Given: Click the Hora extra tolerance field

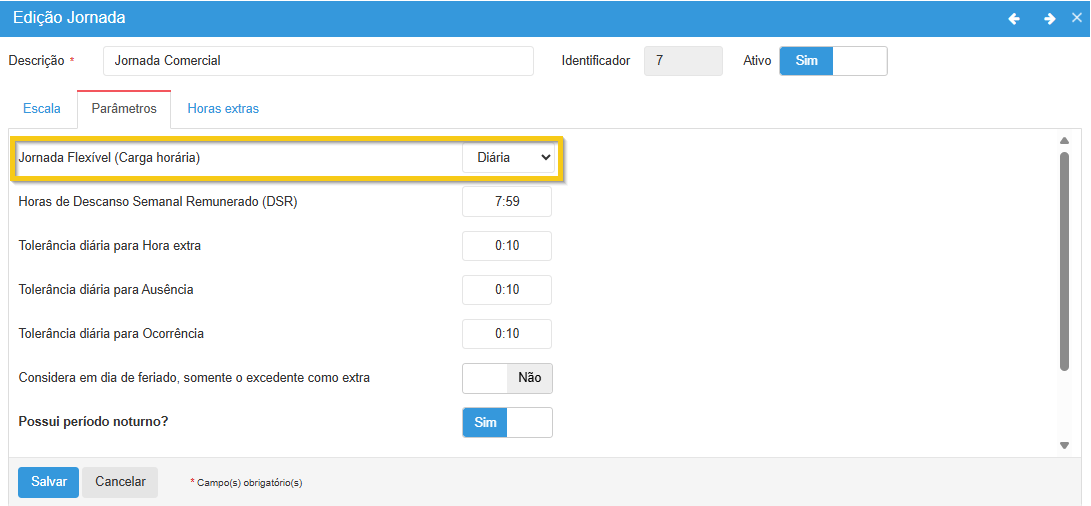Looking at the screenshot, I should coord(507,246).
